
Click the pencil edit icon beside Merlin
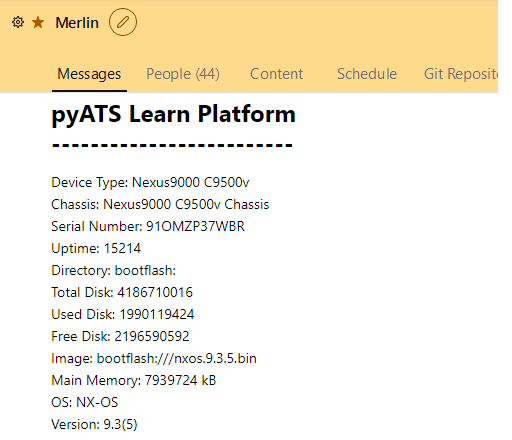pyautogui.click(x=123, y=22)
